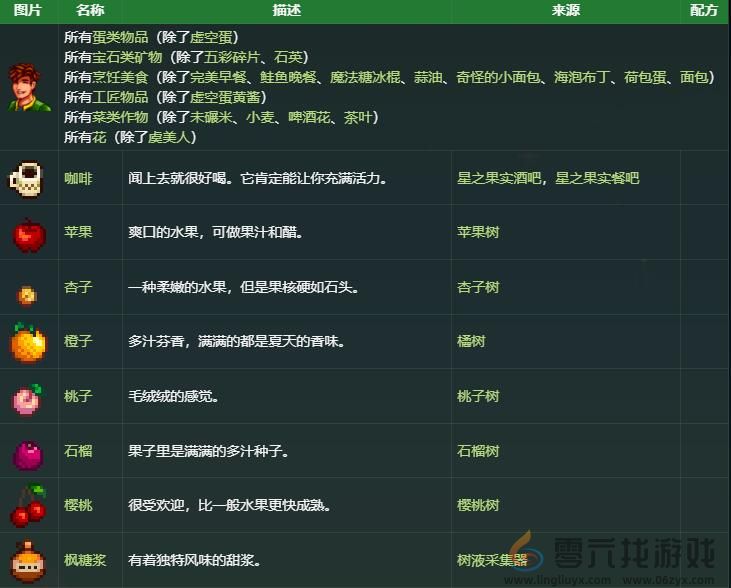The height and width of the screenshot is (588, 731).
Task: Click the red apple icon
Action: pyautogui.click(x=28, y=233)
